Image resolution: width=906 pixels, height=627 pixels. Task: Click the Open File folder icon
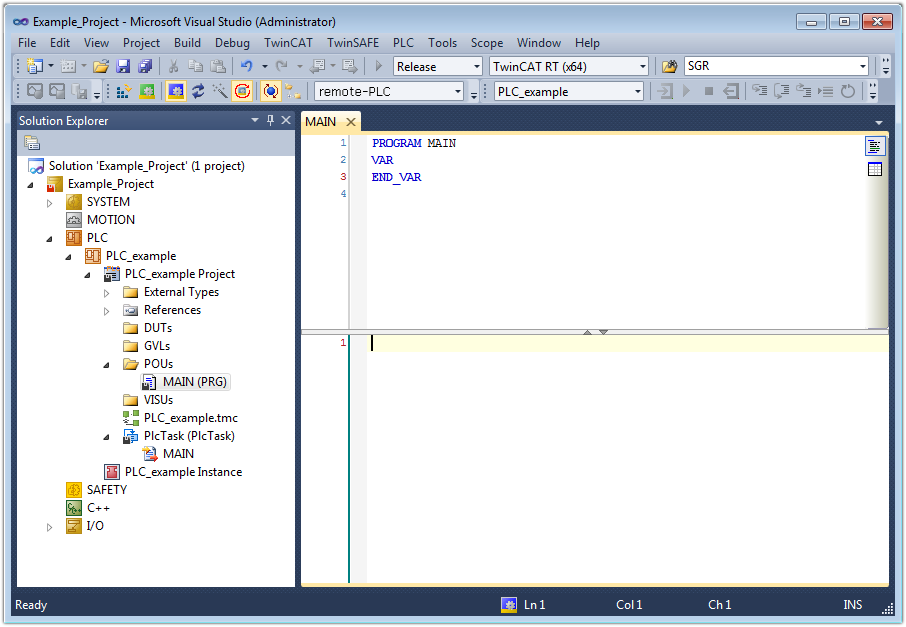click(101, 67)
